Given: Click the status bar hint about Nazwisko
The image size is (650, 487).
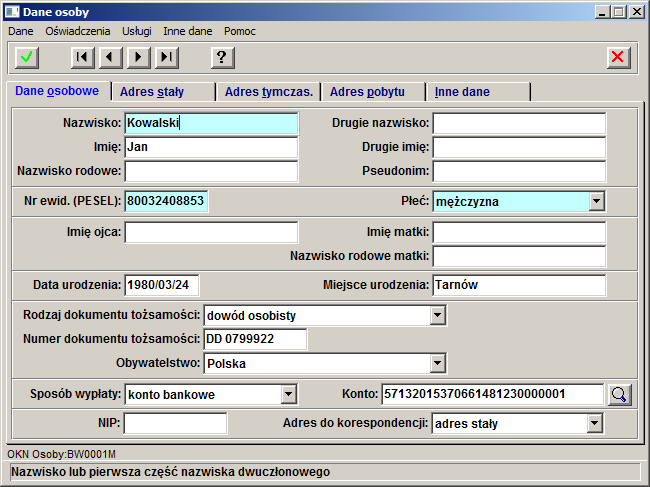Looking at the screenshot, I should [x=324, y=472].
